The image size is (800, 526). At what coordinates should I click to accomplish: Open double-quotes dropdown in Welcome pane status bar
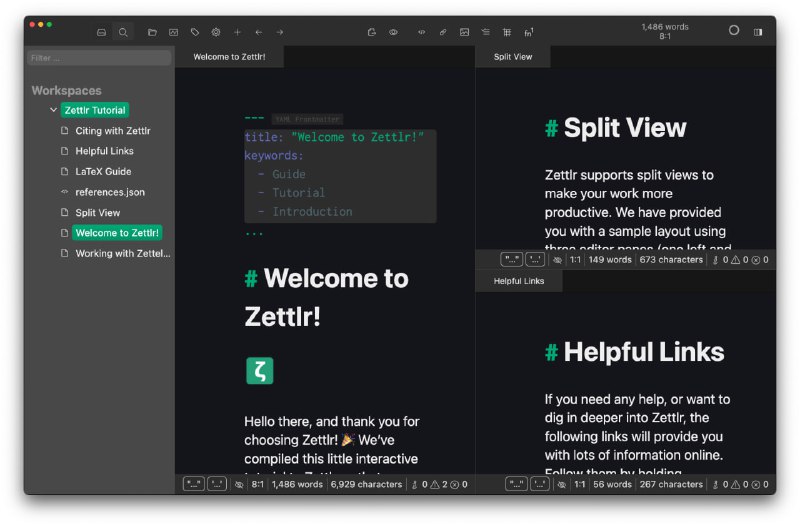[x=193, y=484]
